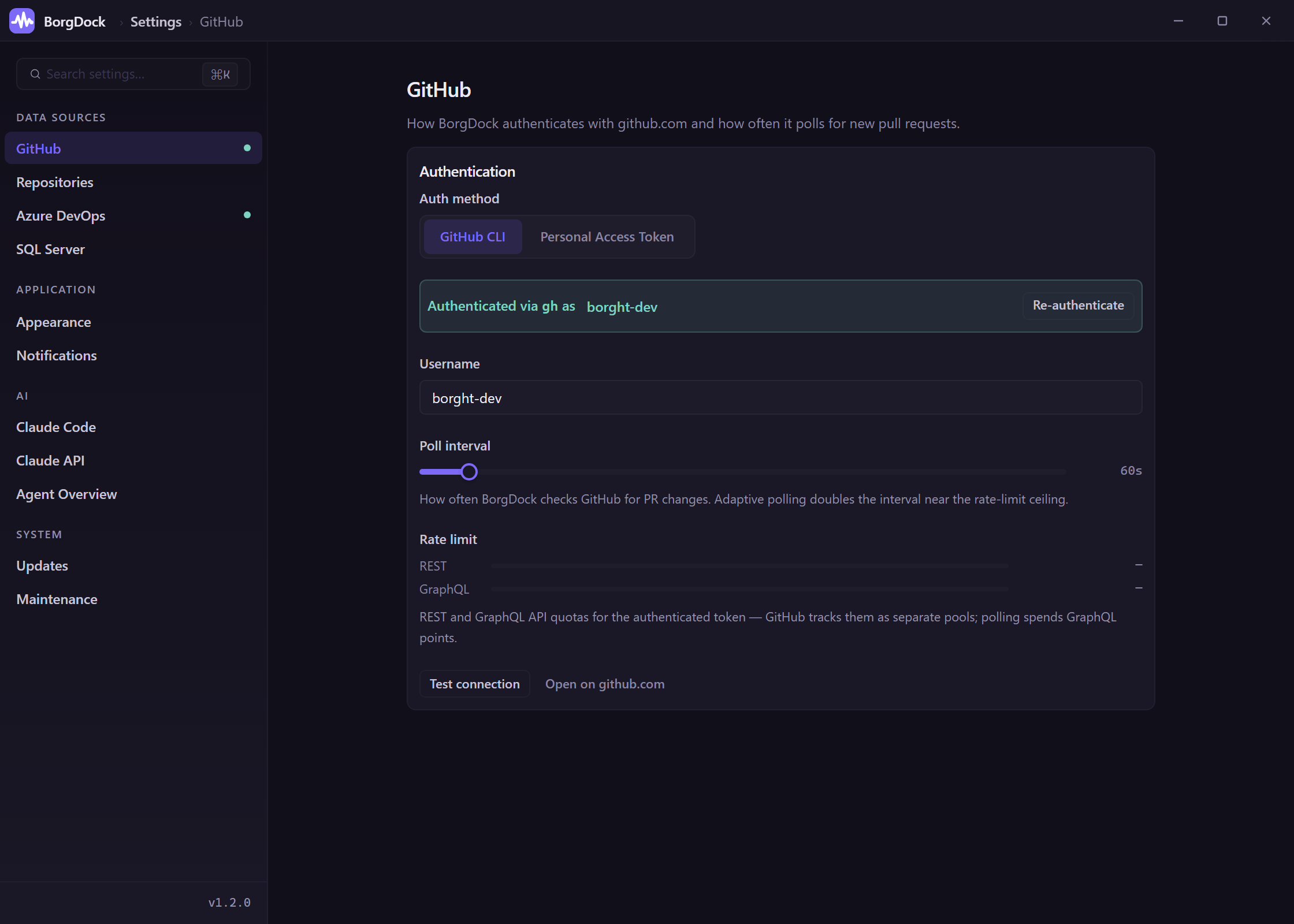Open Agent Overview settings
This screenshot has width=1294, height=924.
pyautogui.click(x=133, y=494)
